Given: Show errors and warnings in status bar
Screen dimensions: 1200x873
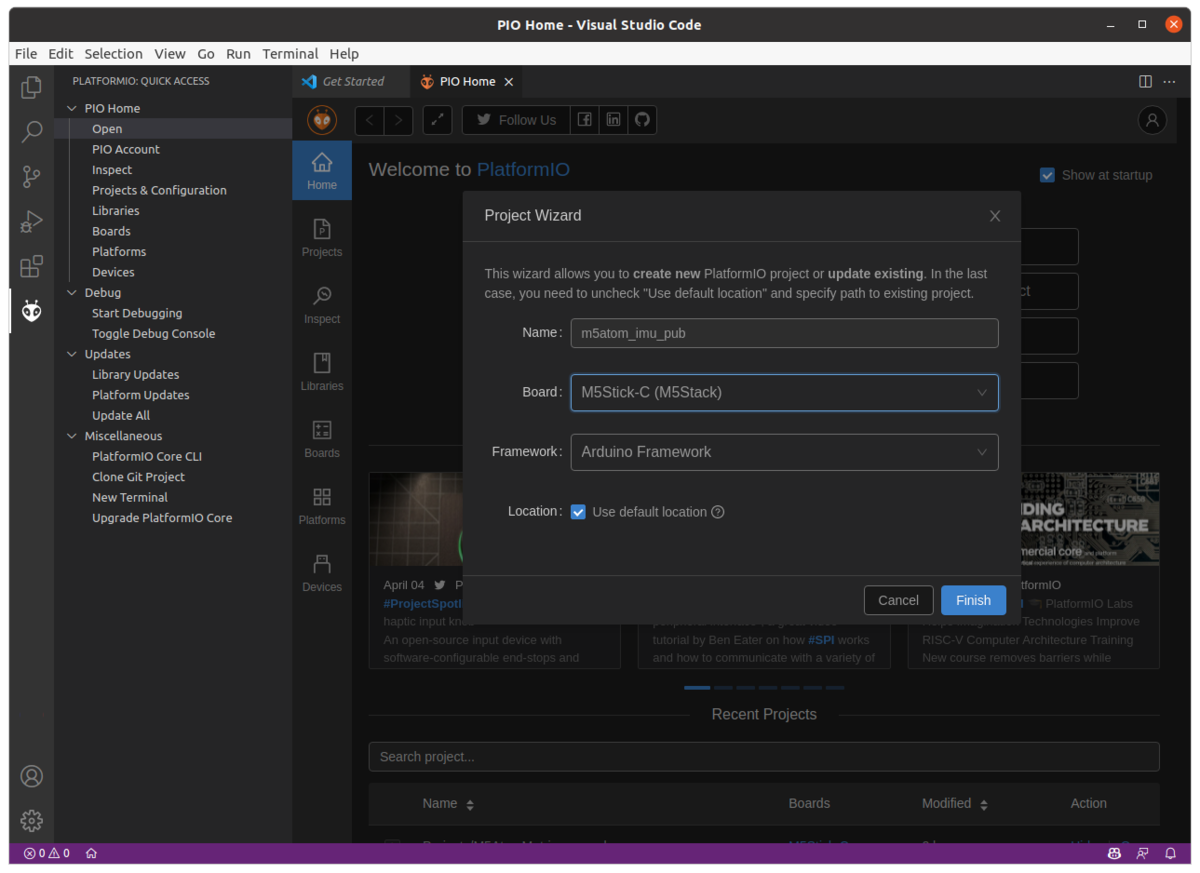Looking at the screenshot, I should click(47, 853).
